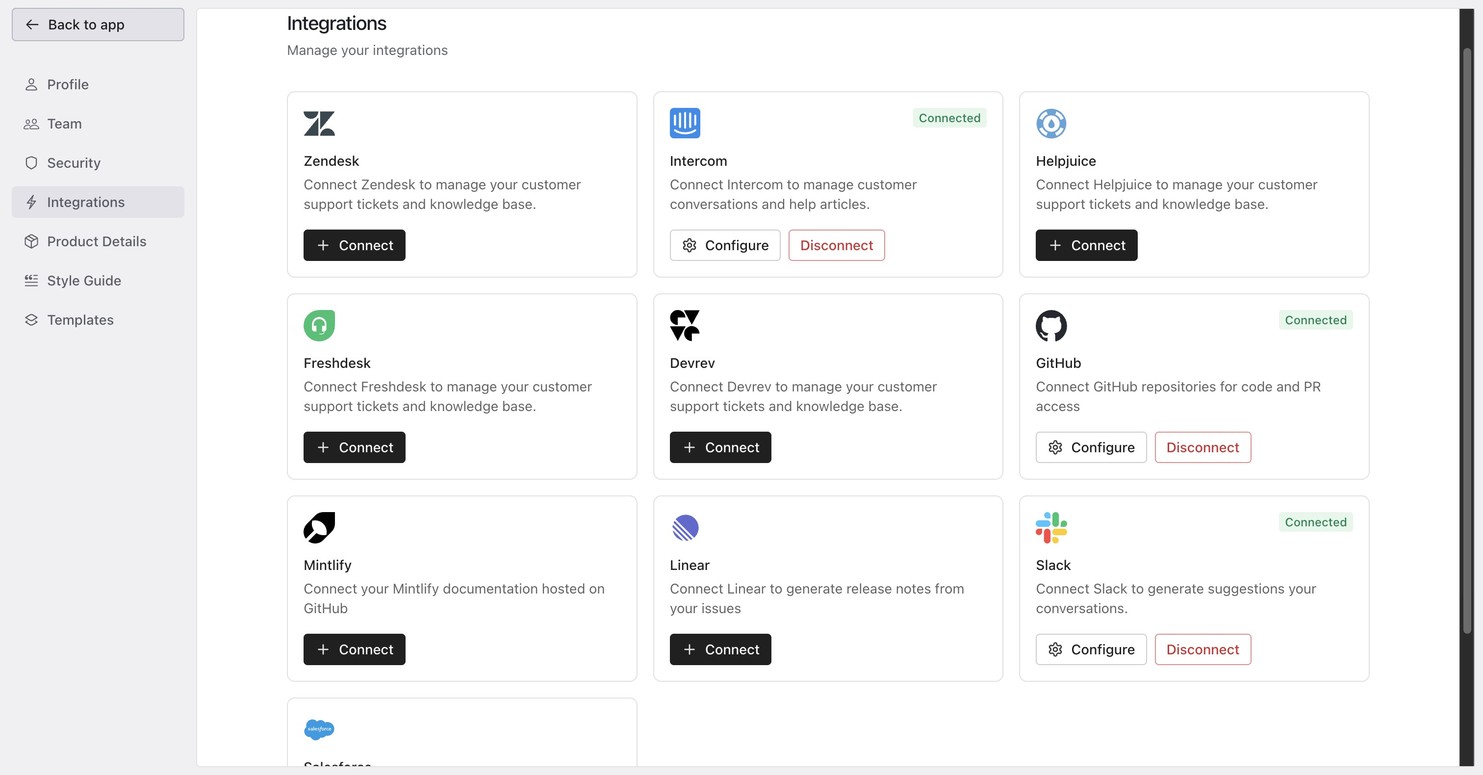The image size is (1483, 775).
Task: Click the Team people icon in sidebar
Action: click(31, 124)
